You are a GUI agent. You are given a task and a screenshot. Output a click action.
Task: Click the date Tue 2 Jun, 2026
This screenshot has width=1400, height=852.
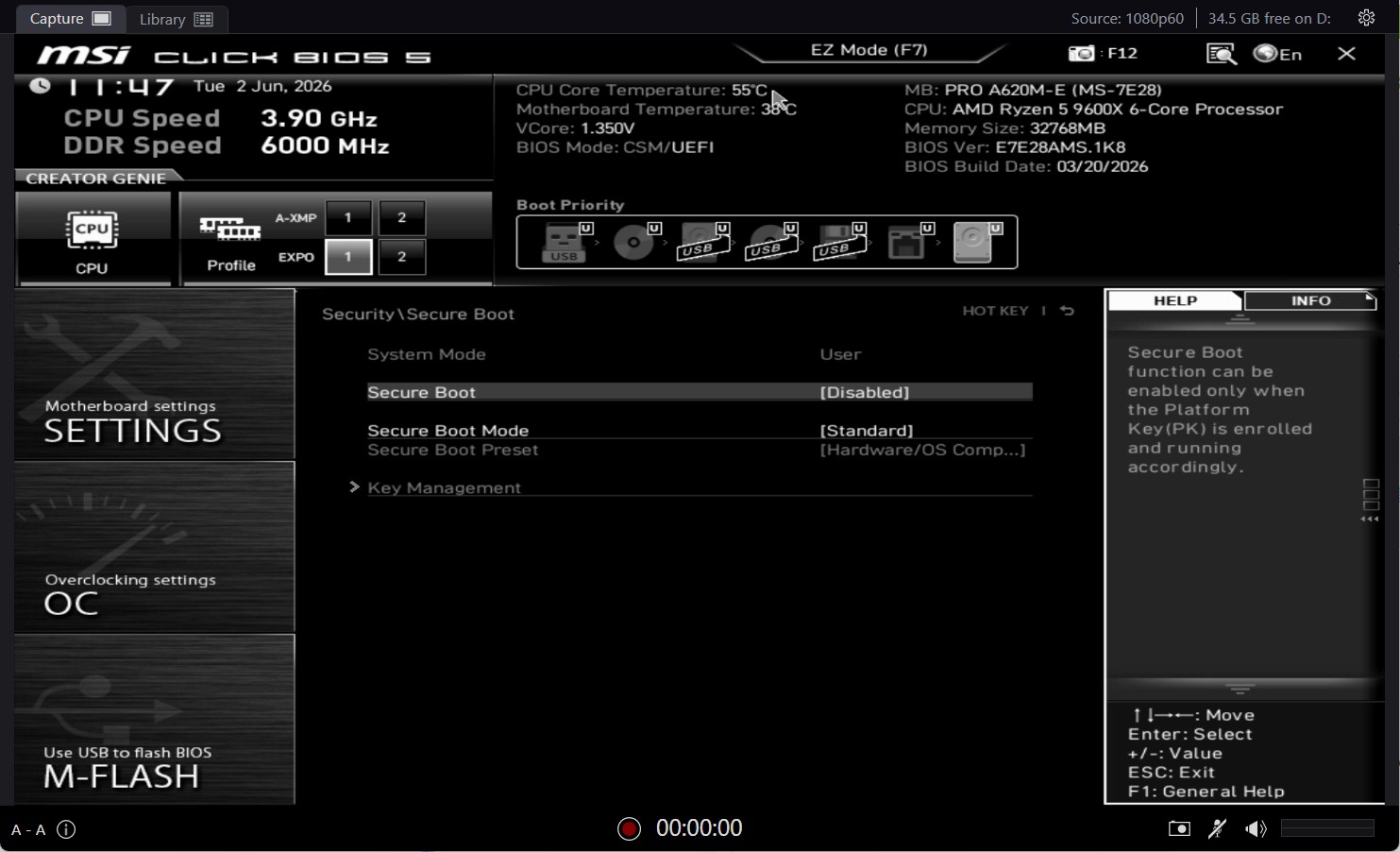pyautogui.click(x=262, y=86)
